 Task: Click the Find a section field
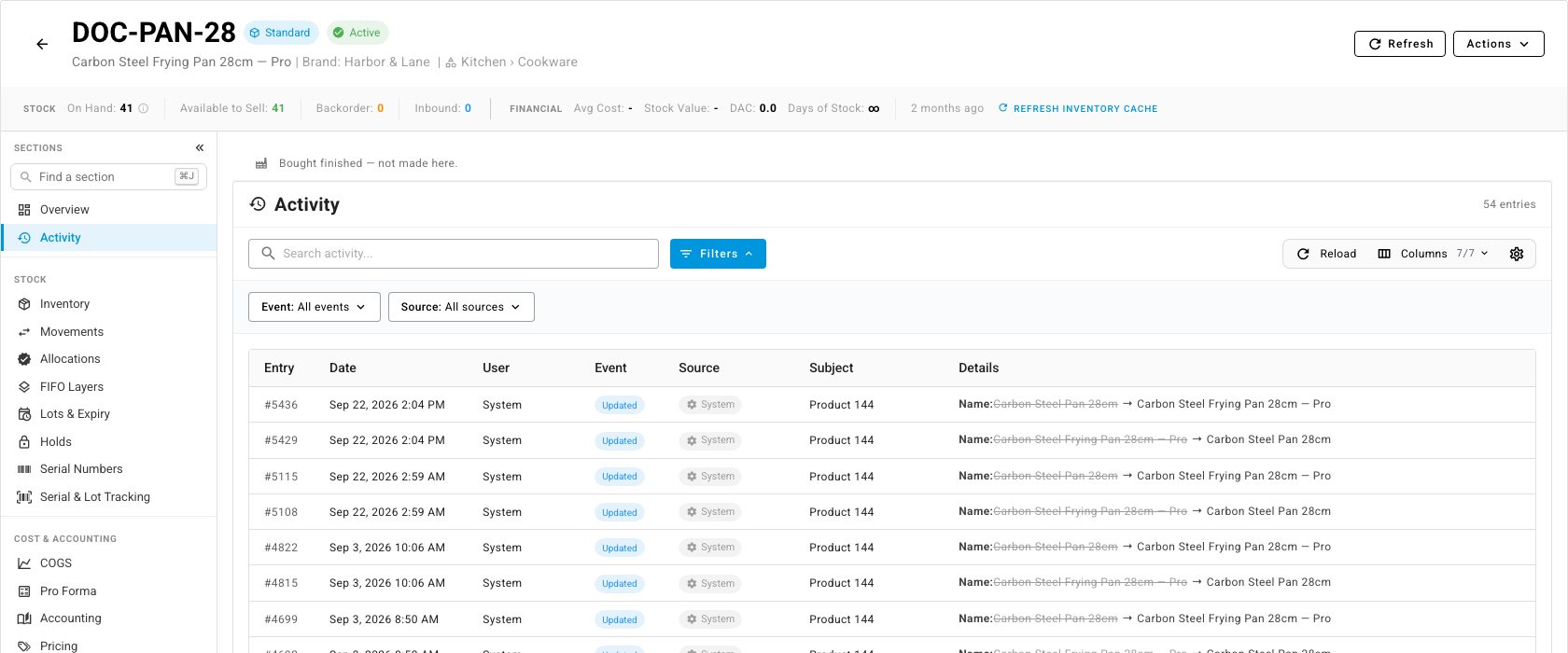[x=108, y=177]
